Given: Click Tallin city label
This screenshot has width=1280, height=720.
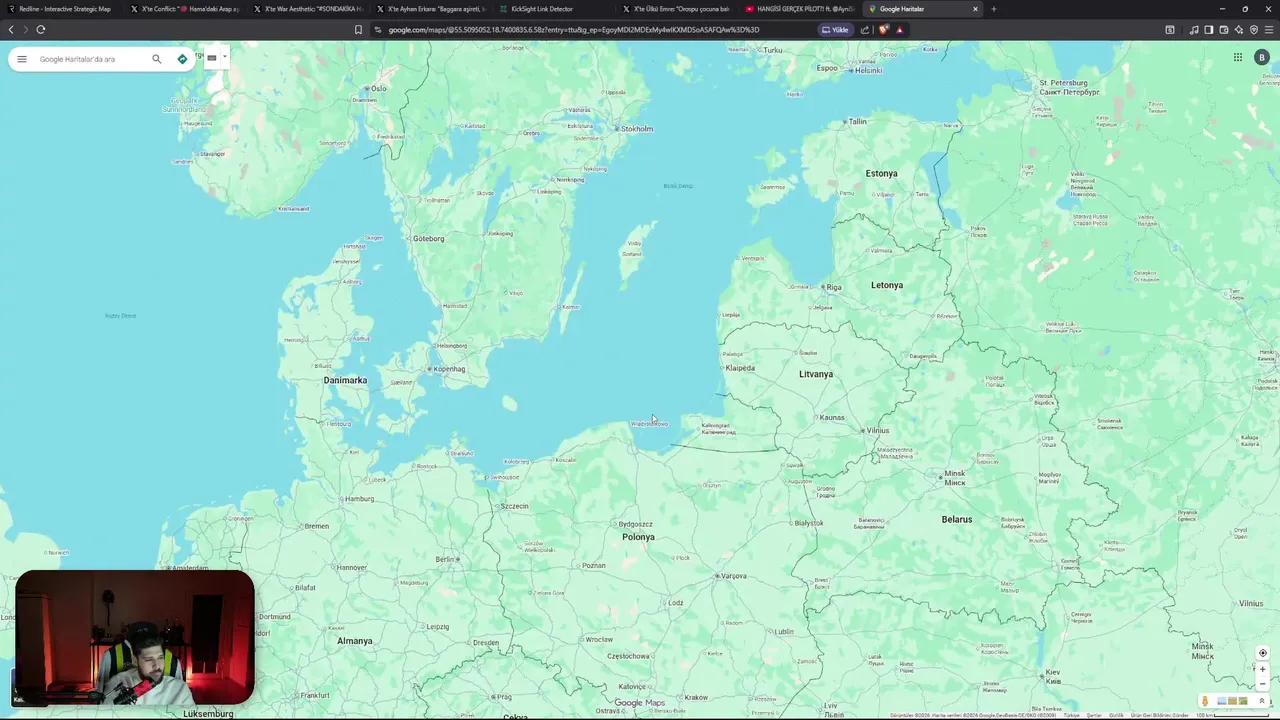Looking at the screenshot, I should pyautogui.click(x=857, y=122).
